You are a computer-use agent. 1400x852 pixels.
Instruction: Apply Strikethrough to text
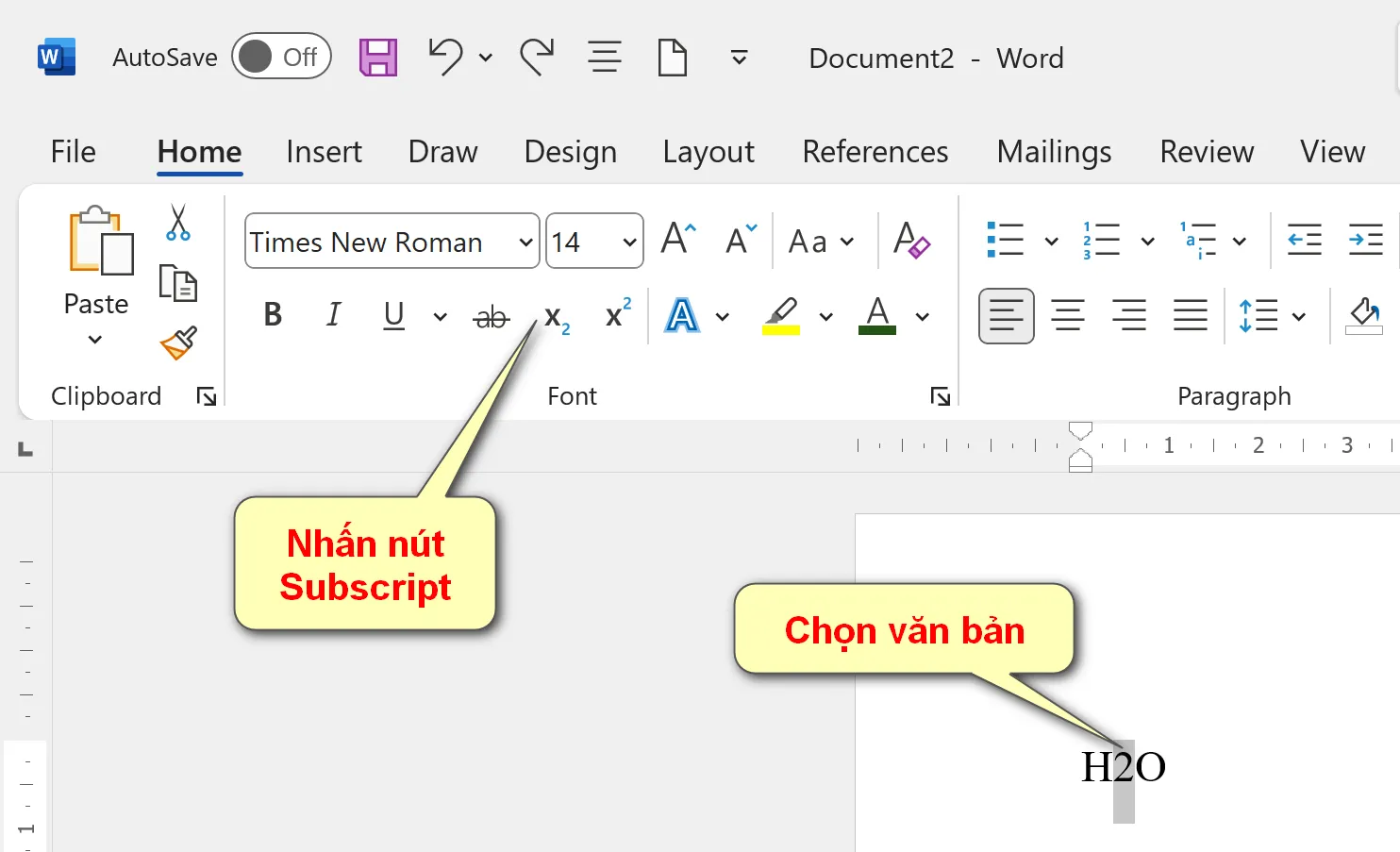point(491,316)
